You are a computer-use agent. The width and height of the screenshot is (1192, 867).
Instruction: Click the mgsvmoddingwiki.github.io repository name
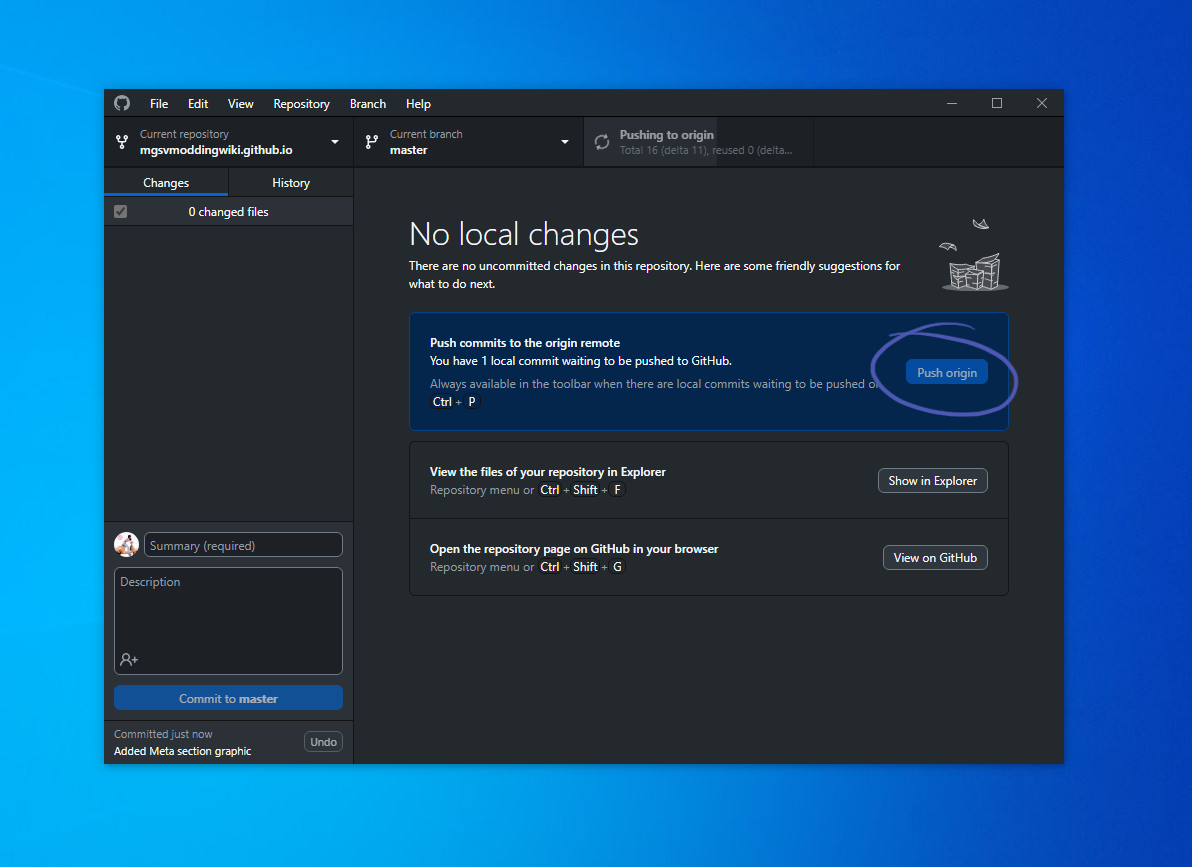(216, 150)
